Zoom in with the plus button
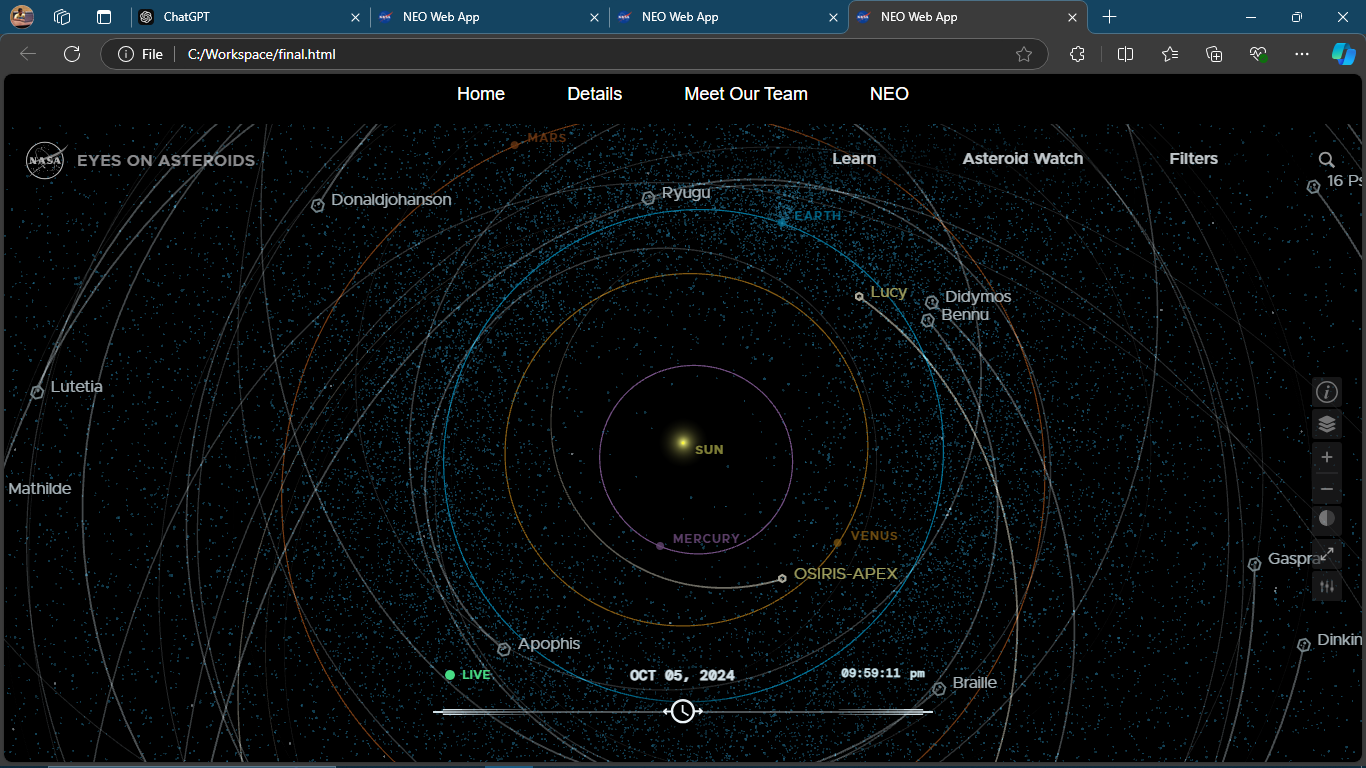This screenshot has width=1366, height=768. click(x=1327, y=457)
